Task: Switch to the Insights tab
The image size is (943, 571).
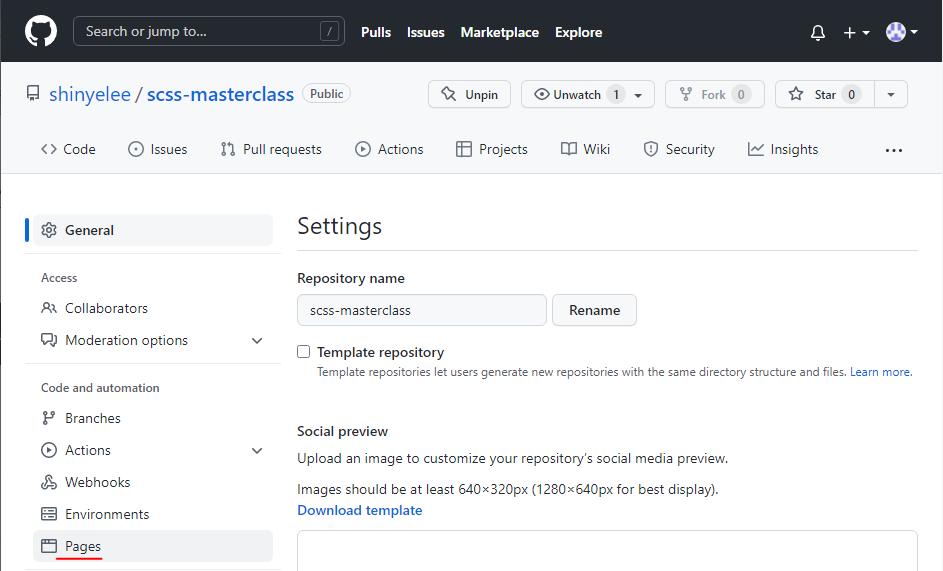Action: pos(783,149)
